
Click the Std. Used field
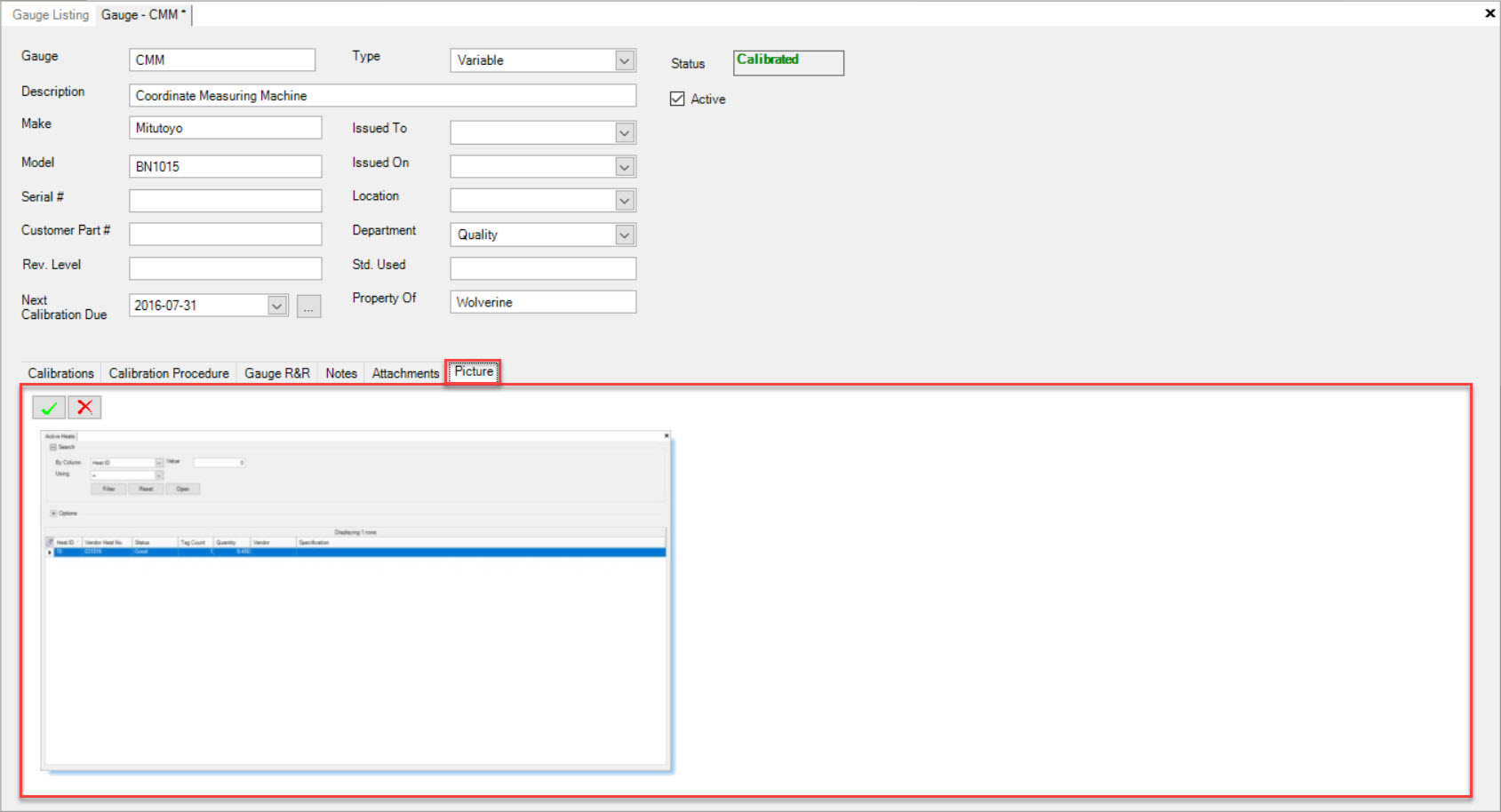543,268
